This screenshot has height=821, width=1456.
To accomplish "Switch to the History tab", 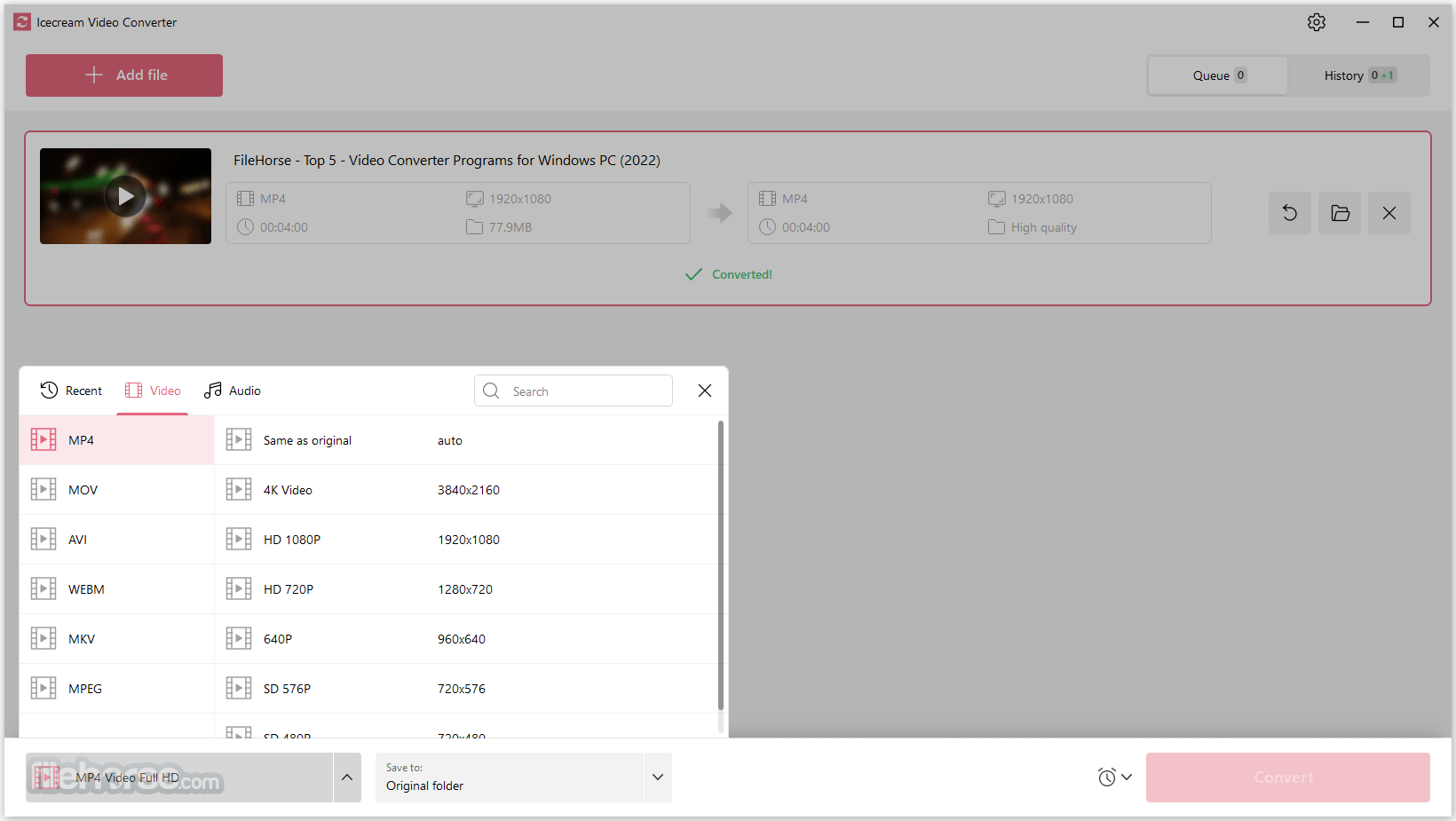I will [x=1359, y=75].
